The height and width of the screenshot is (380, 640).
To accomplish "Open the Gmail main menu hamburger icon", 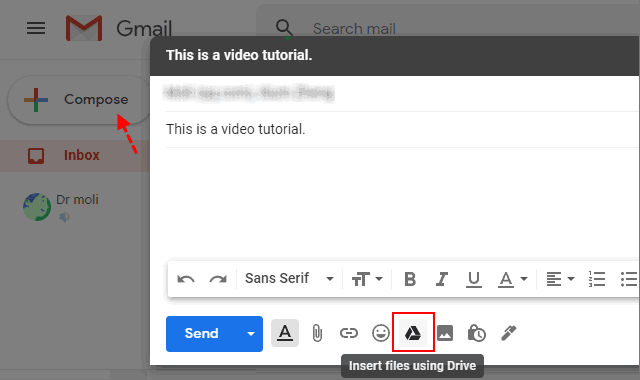I will click(36, 28).
